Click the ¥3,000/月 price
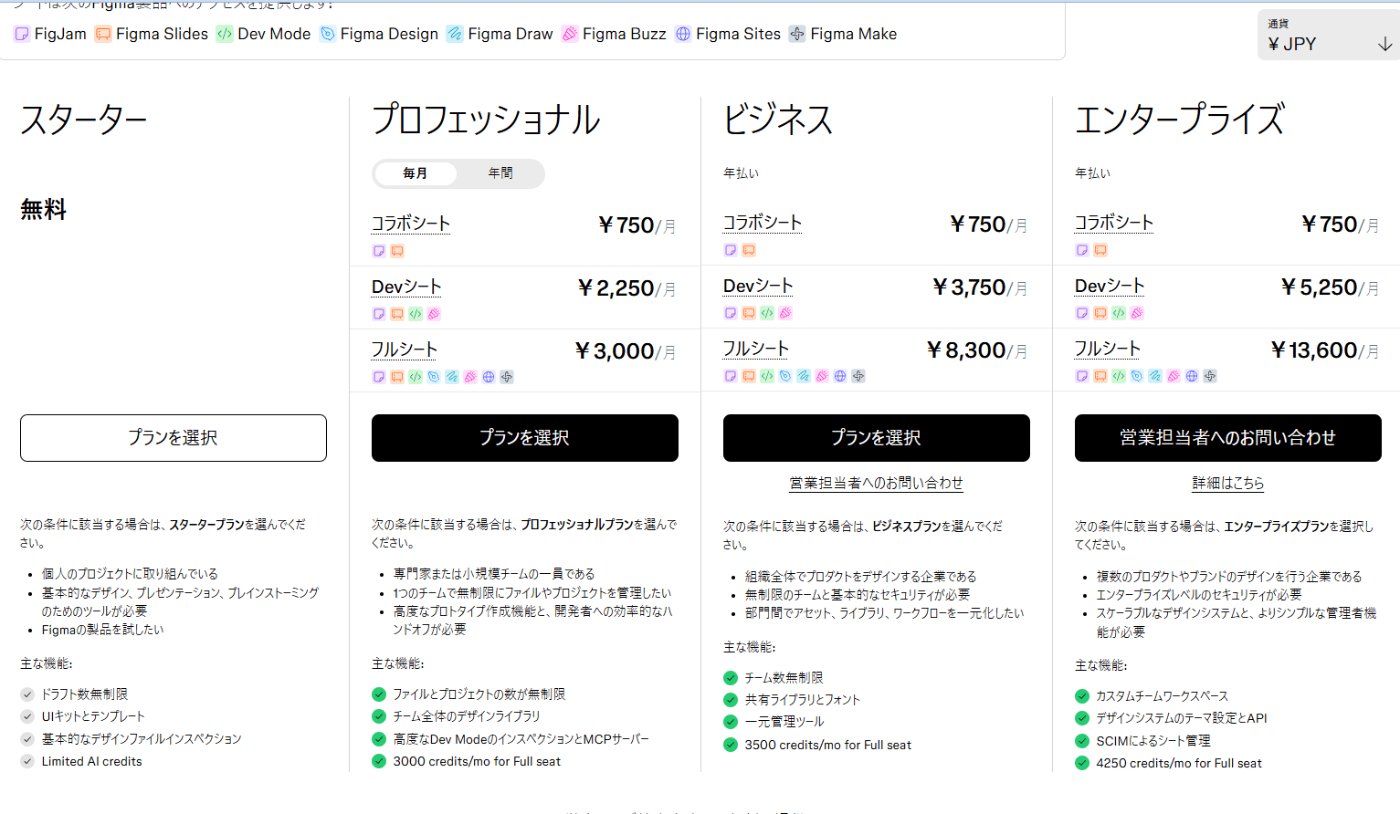This screenshot has width=1400, height=814. (x=626, y=352)
